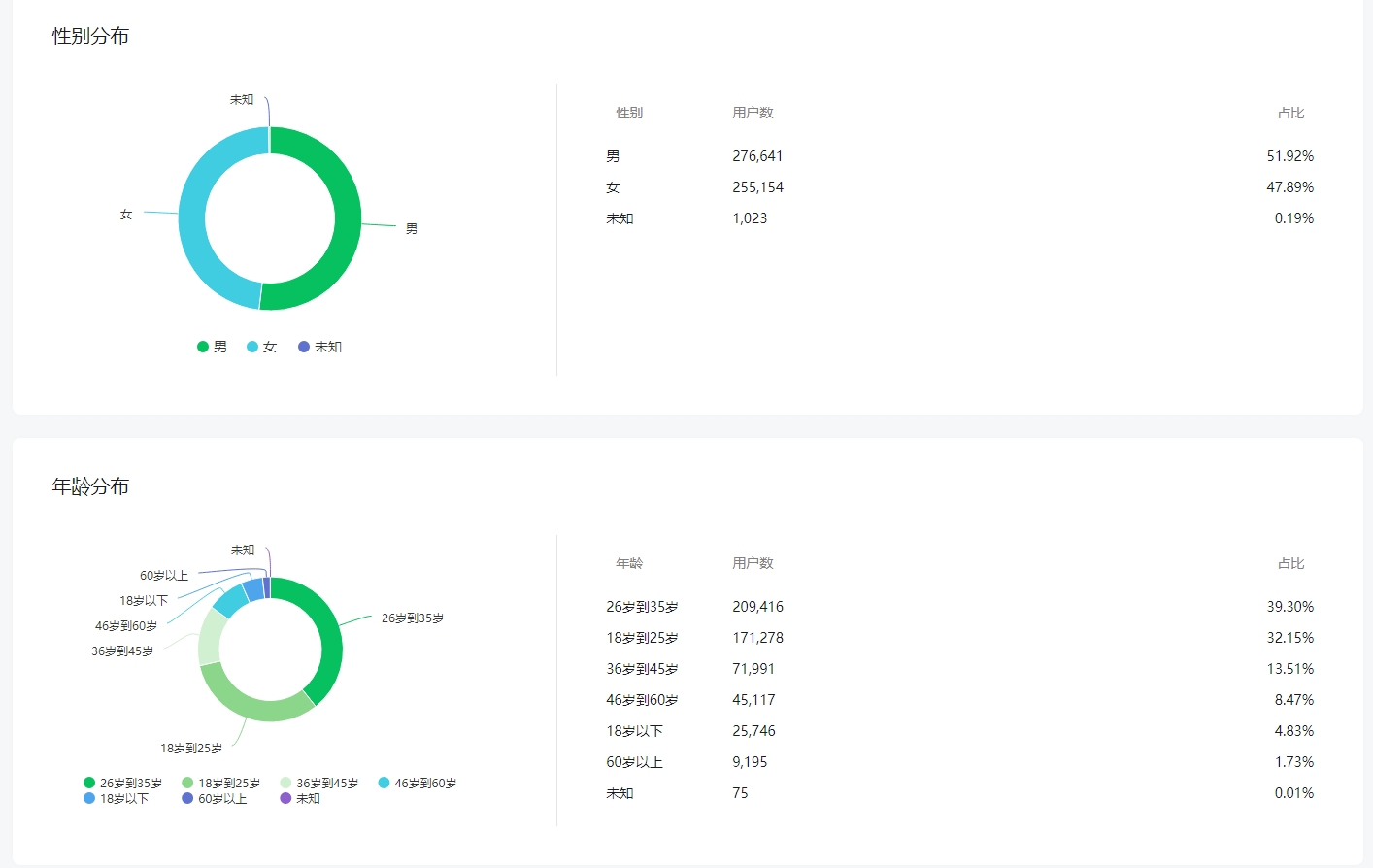
Task: Toggle 18岁以下 legend entry in age chart
Action: pos(116,798)
